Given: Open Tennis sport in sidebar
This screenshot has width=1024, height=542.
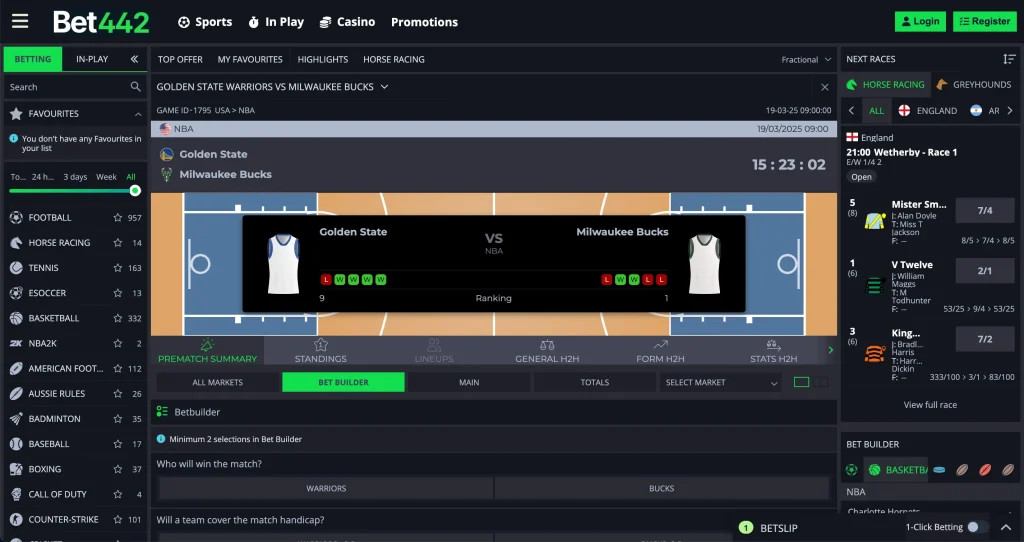Looking at the screenshot, I should pos(43,268).
